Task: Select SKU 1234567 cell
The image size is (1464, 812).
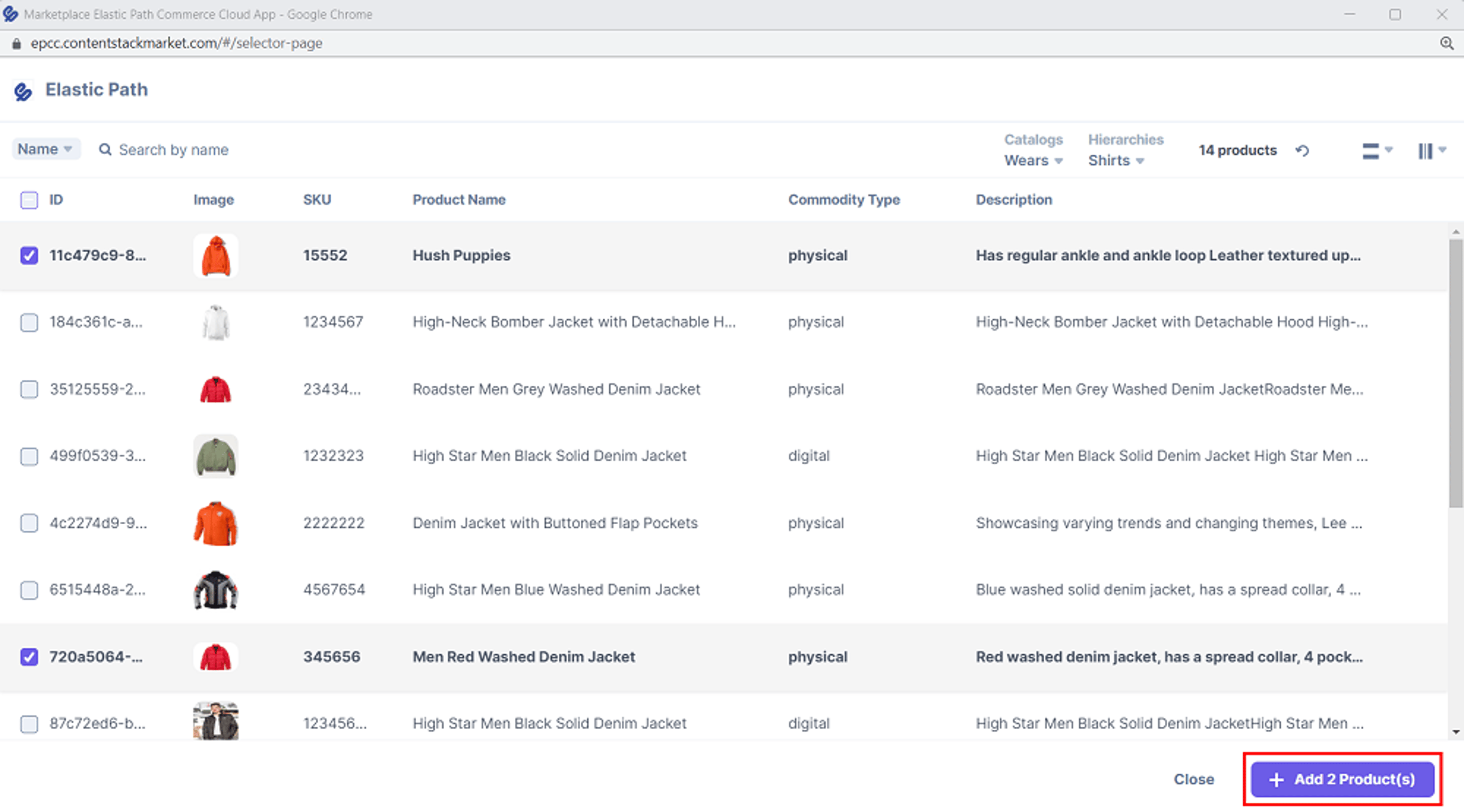Action: 333,322
